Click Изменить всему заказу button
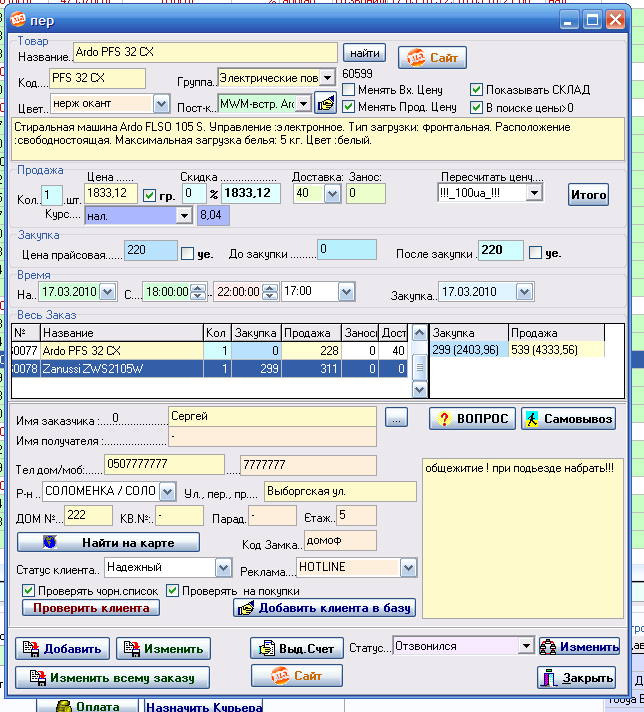 [112, 677]
